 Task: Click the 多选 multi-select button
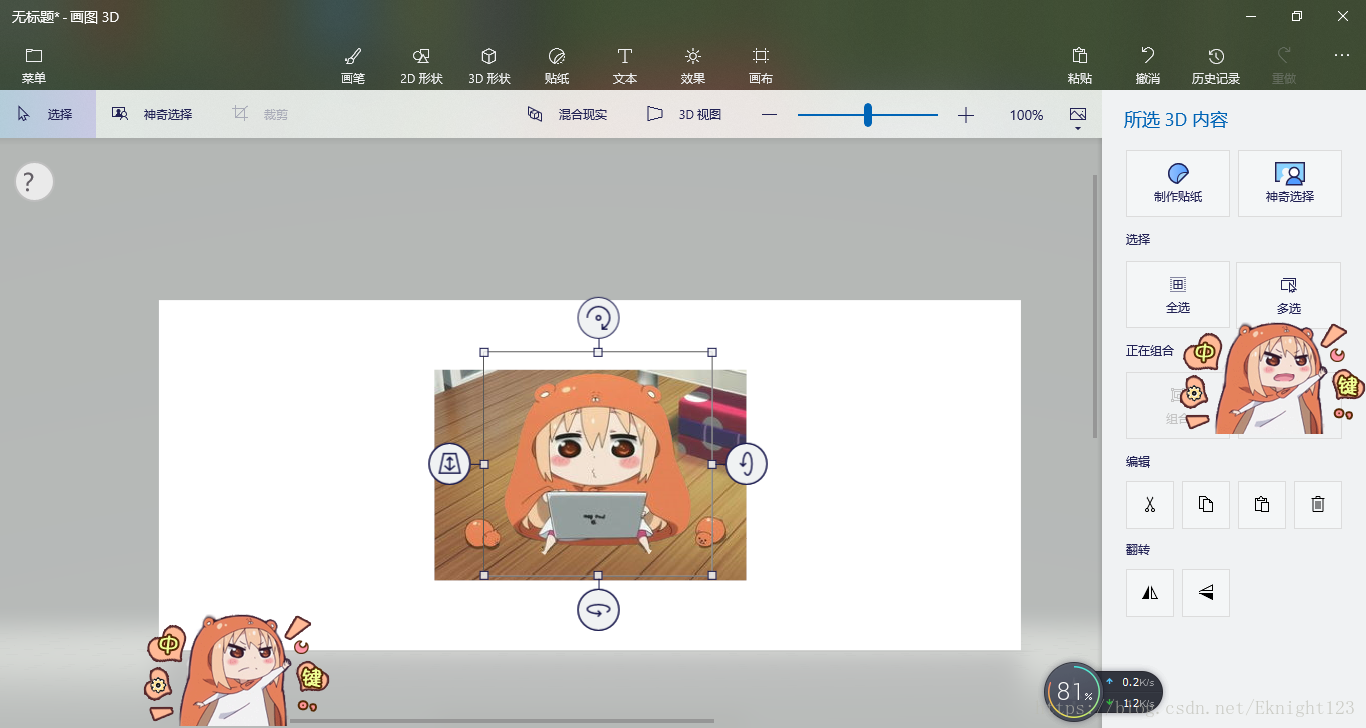point(1288,295)
